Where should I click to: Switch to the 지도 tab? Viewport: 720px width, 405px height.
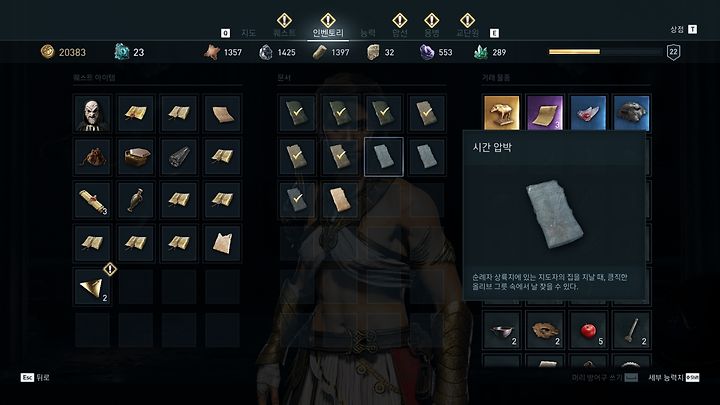pos(248,33)
